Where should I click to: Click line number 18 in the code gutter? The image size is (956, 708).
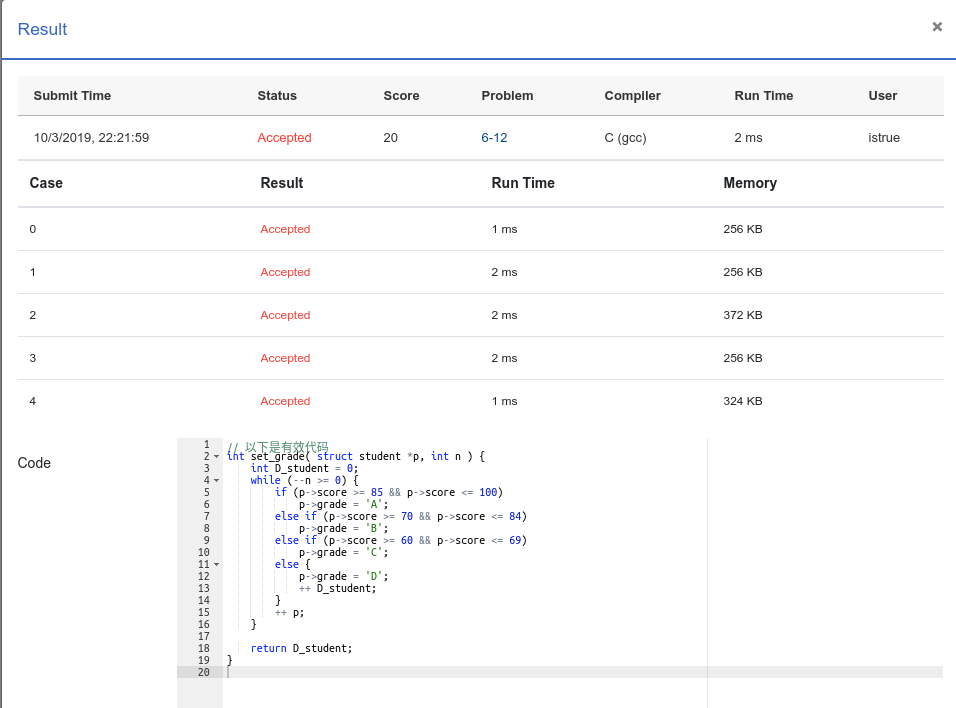click(x=204, y=648)
